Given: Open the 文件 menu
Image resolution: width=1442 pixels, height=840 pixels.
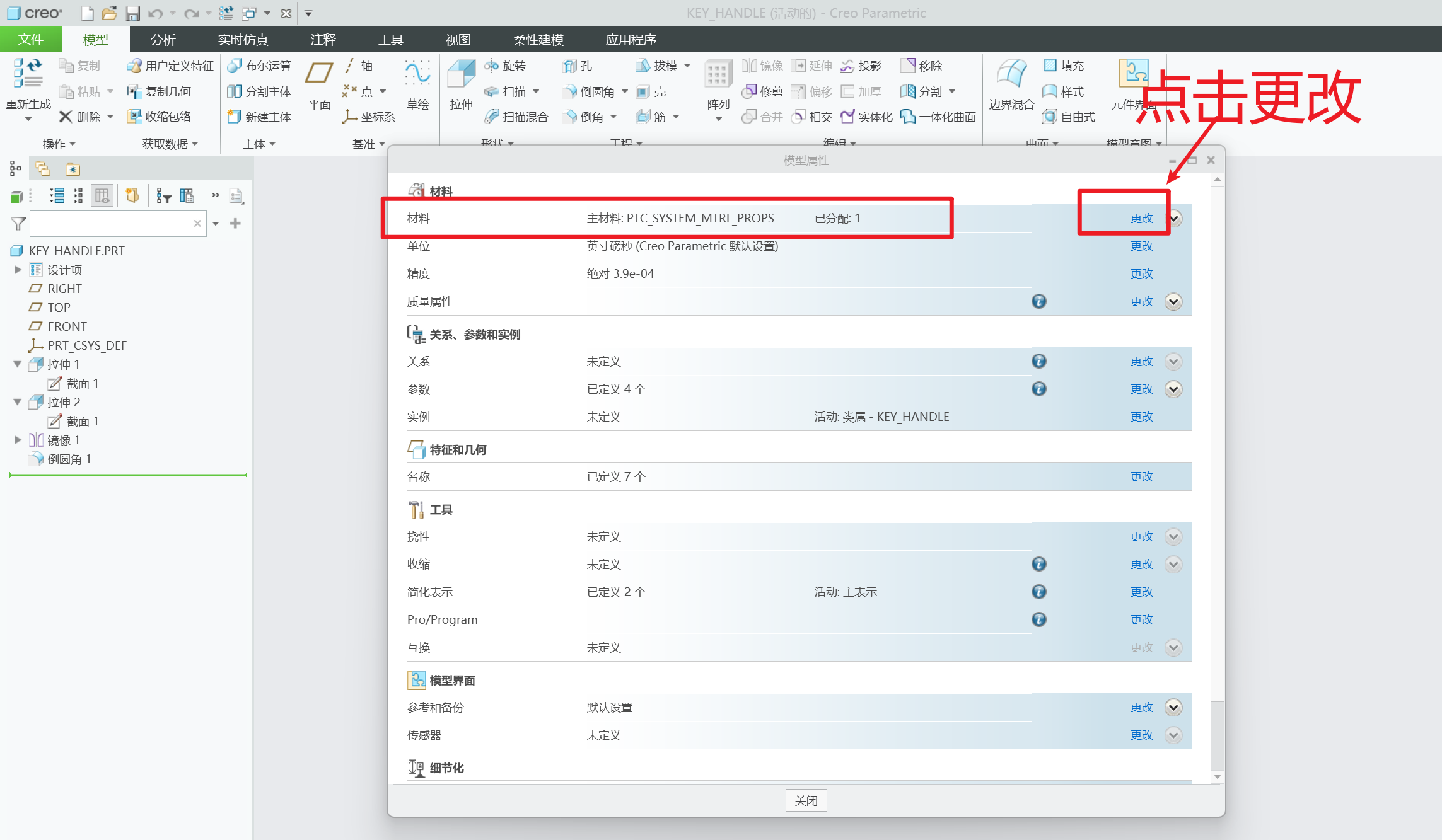Looking at the screenshot, I should [31, 40].
